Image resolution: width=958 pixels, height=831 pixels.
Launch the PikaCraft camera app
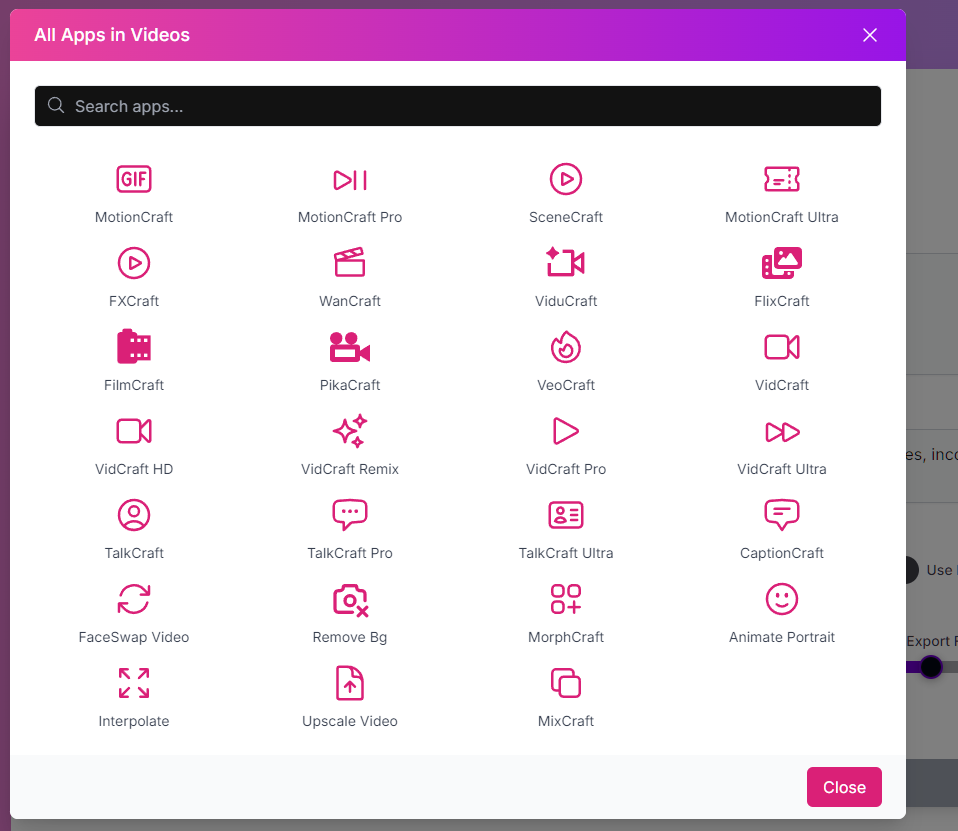(x=349, y=346)
